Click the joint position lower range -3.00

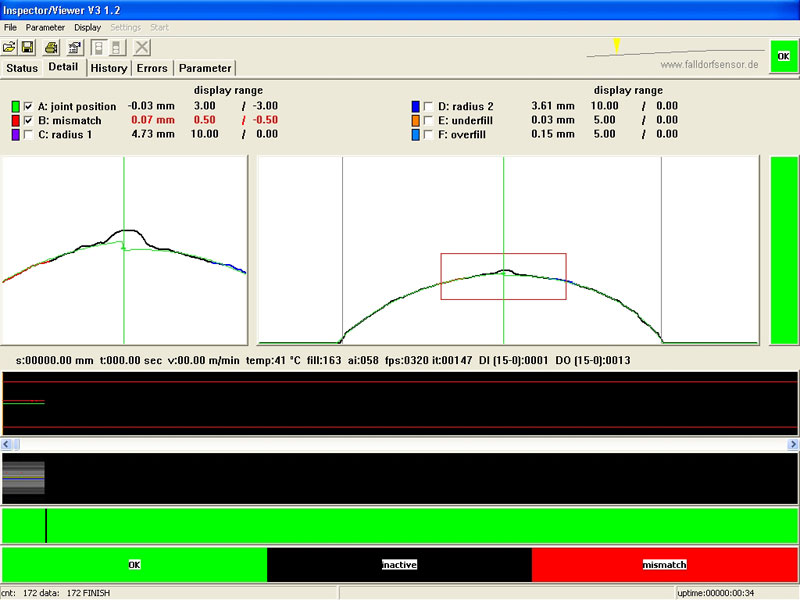pos(265,106)
